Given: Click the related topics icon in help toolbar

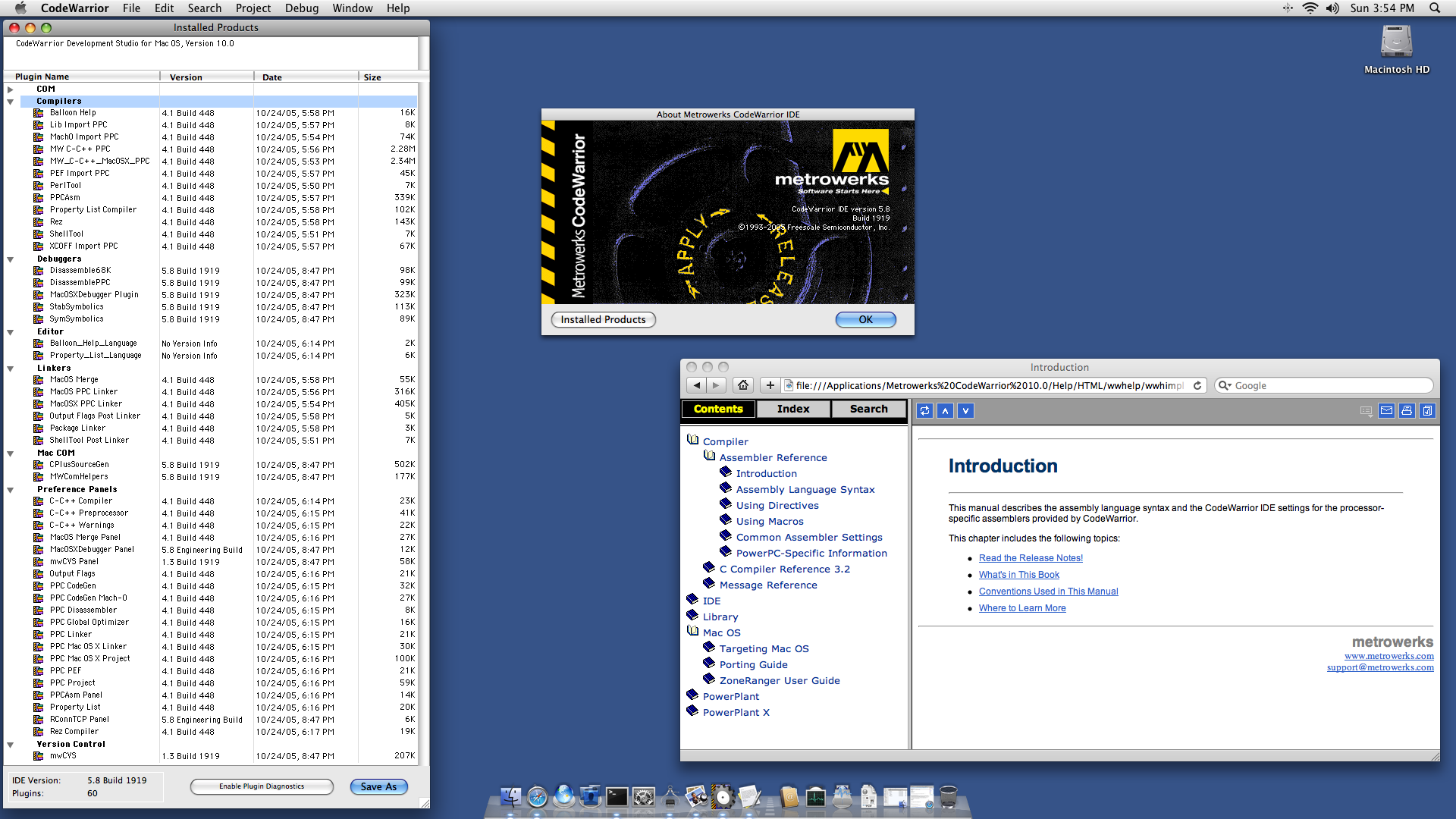Looking at the screenshot, I should click(1366, 411).
